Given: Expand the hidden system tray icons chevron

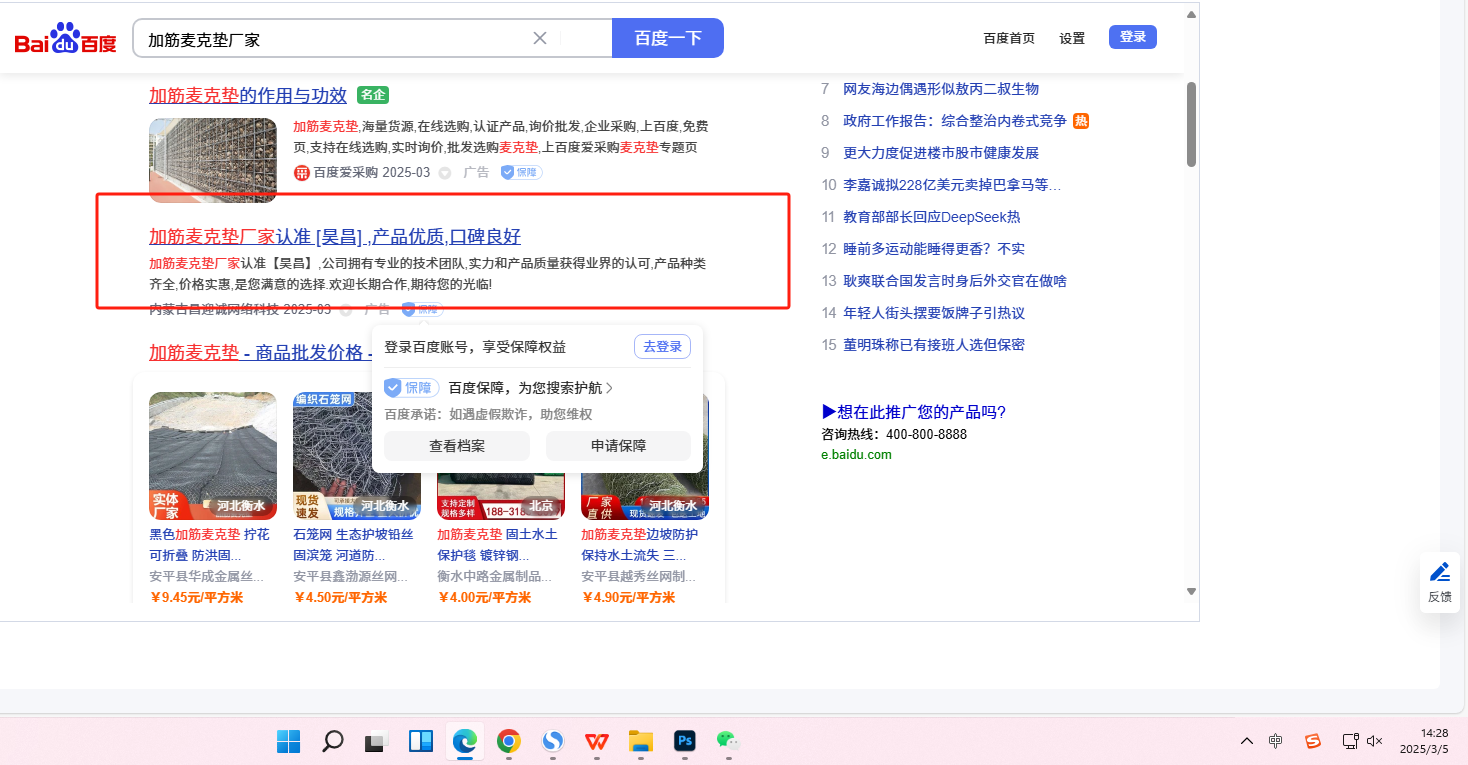Looking at the screenshot, I should point(1246,741).
